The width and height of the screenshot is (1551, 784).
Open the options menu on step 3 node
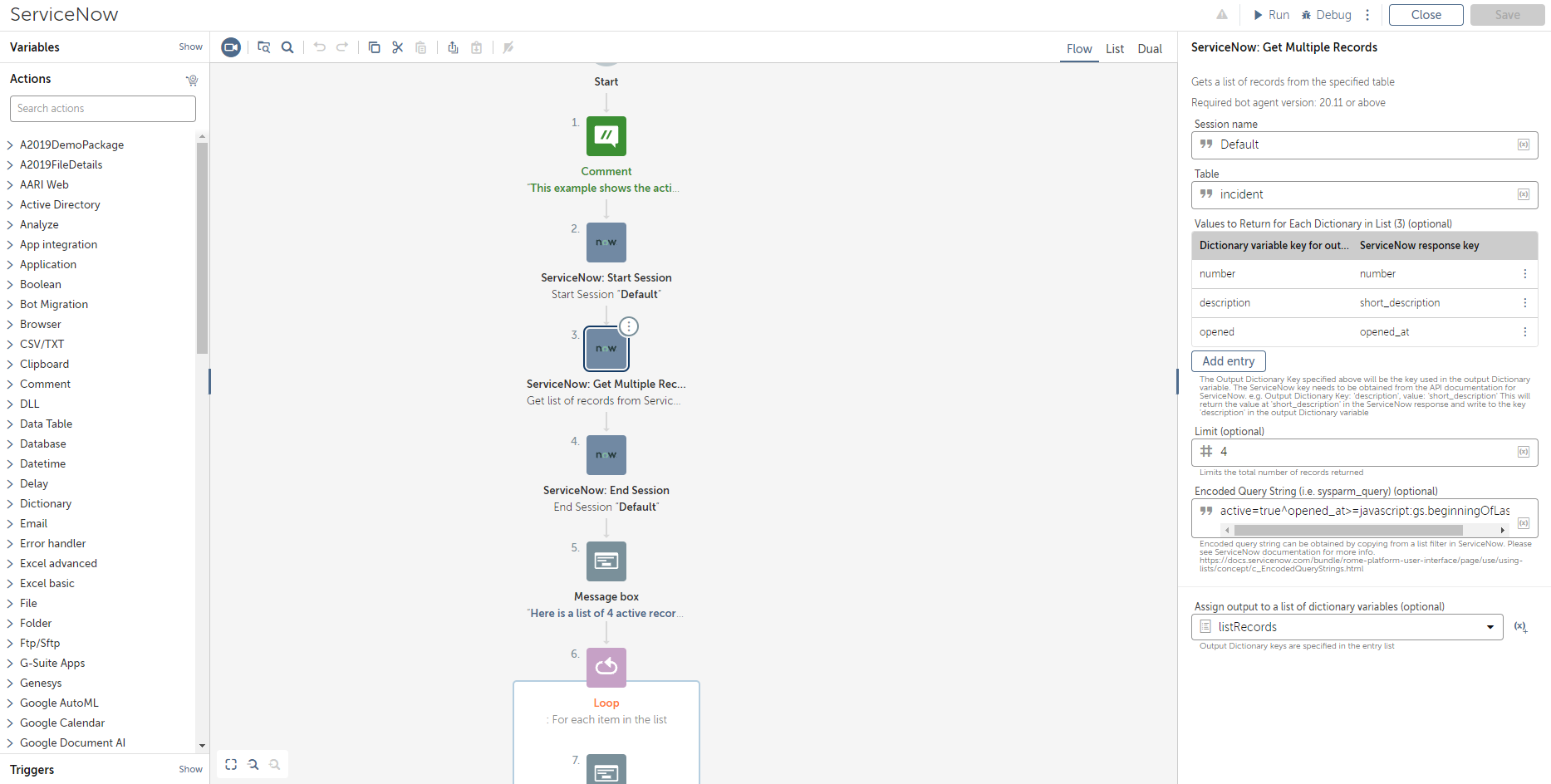click(x=629, y=326)
